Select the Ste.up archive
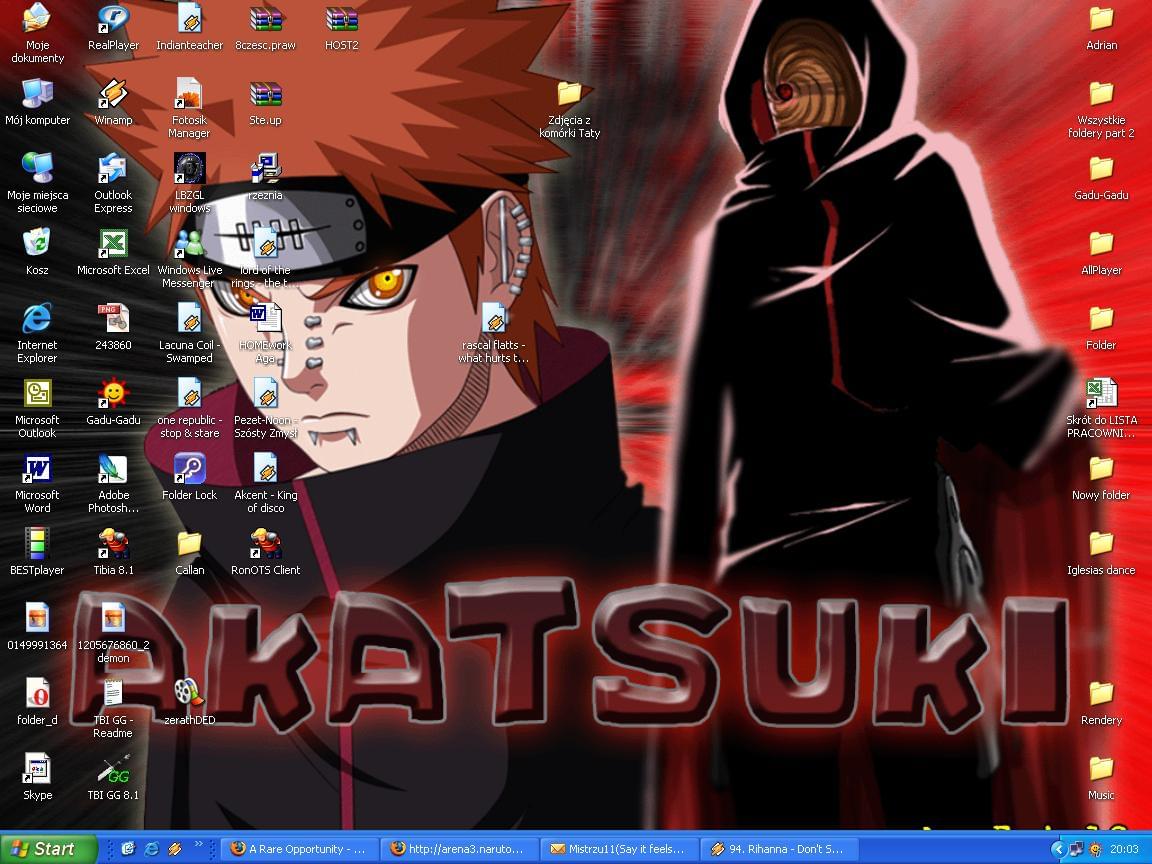Viewport: 1152px width, 864px height. click(x=265, y=93)
